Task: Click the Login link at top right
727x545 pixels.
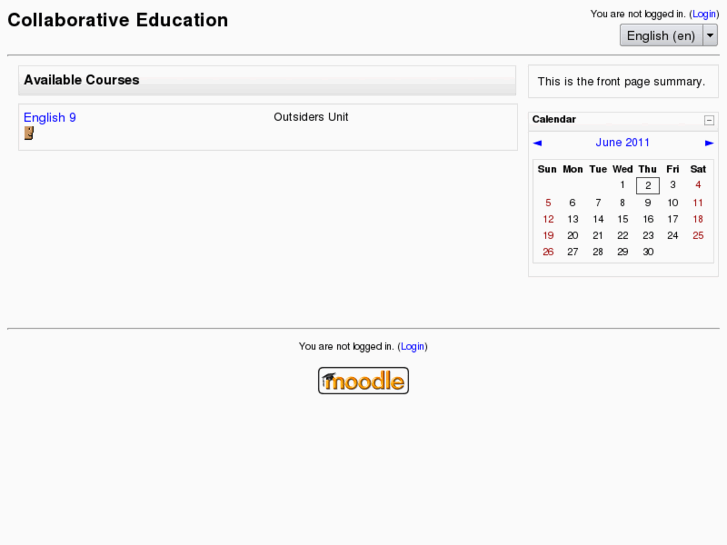Action: [704, 14]
